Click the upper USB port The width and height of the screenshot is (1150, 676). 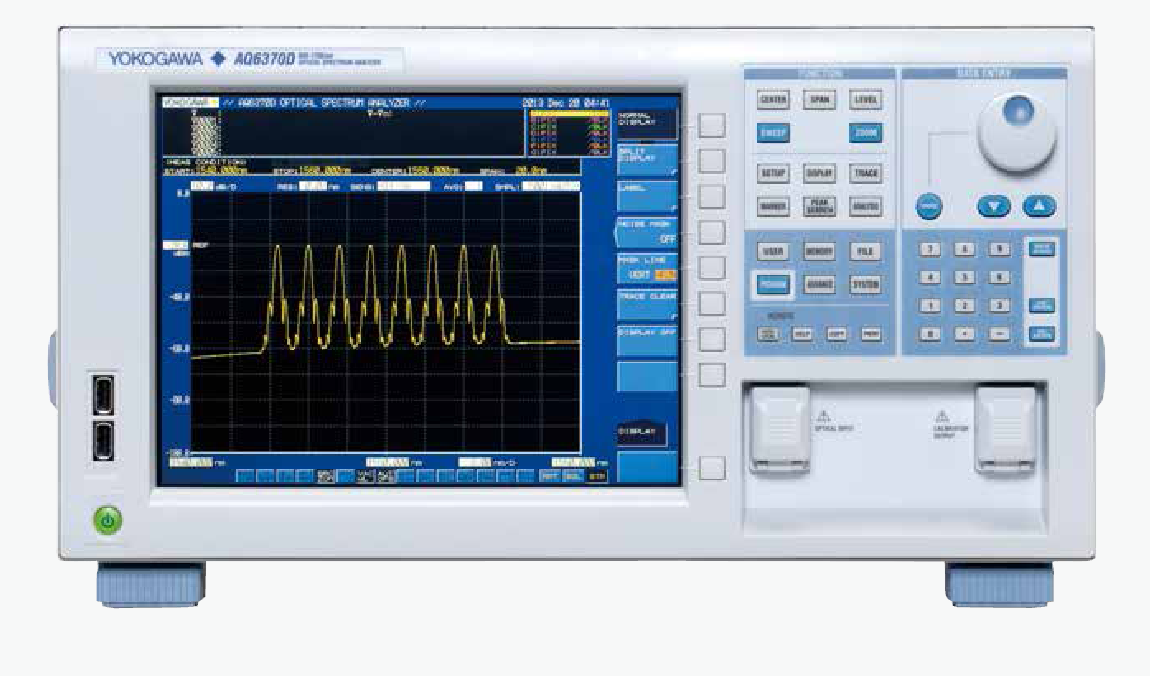[x=101, y=396]
